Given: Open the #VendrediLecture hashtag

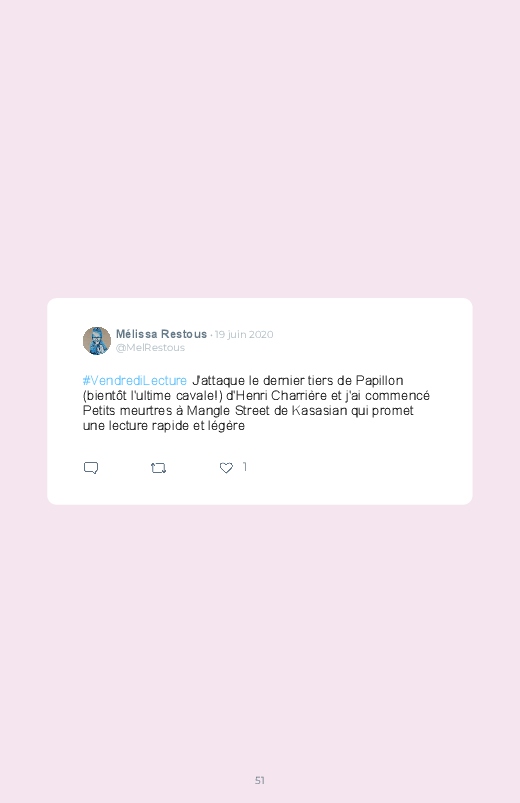Looking at the screenshot, I should point(135,381).
